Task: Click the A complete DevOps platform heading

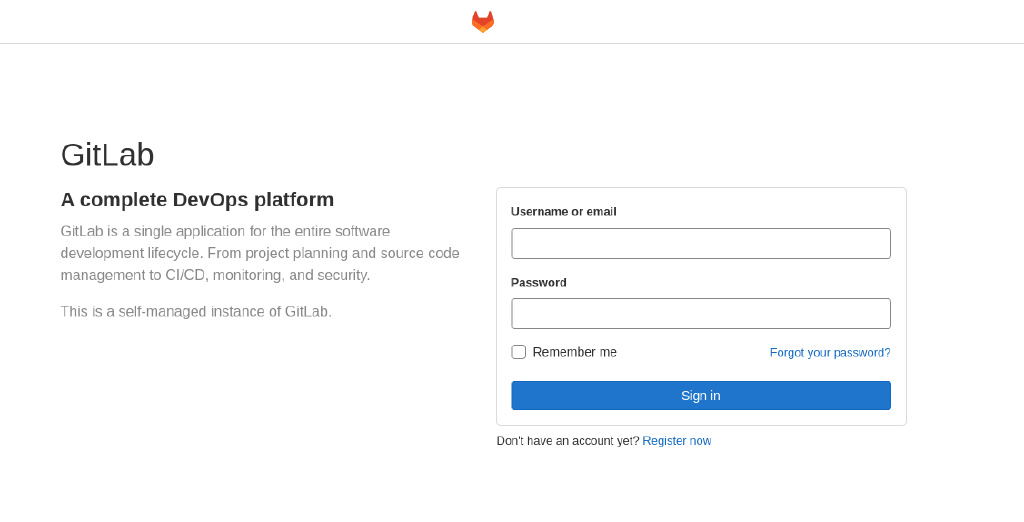Action: click(x=197, y=200)
